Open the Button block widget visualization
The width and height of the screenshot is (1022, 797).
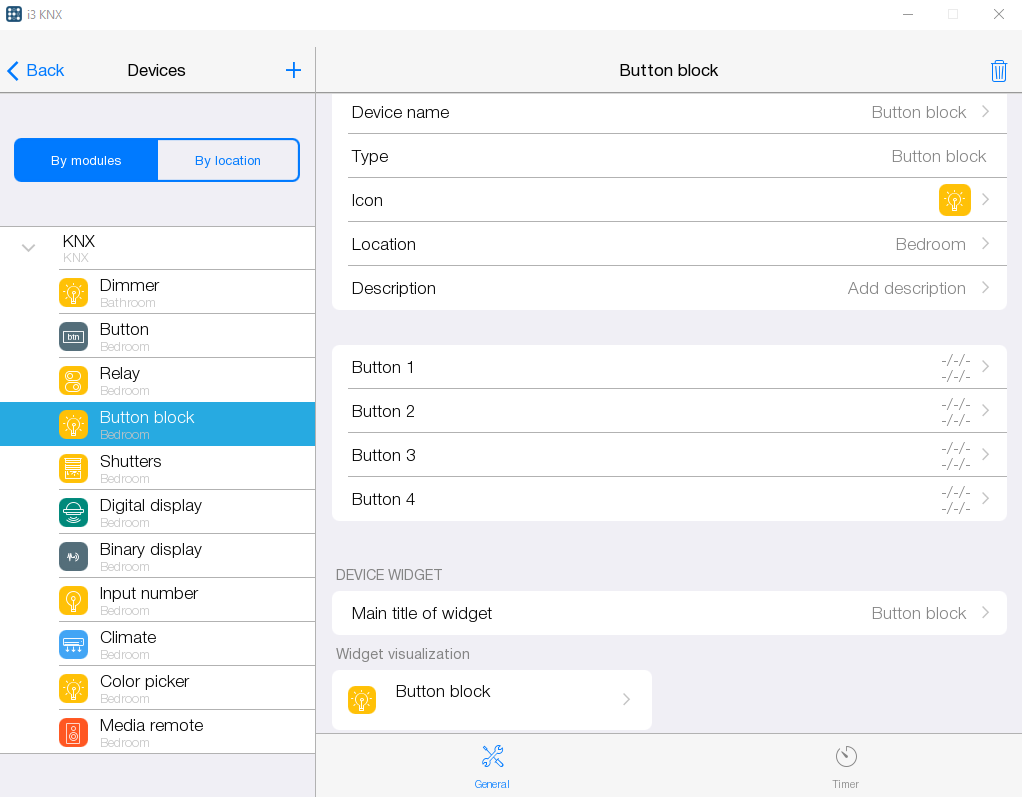491,699
